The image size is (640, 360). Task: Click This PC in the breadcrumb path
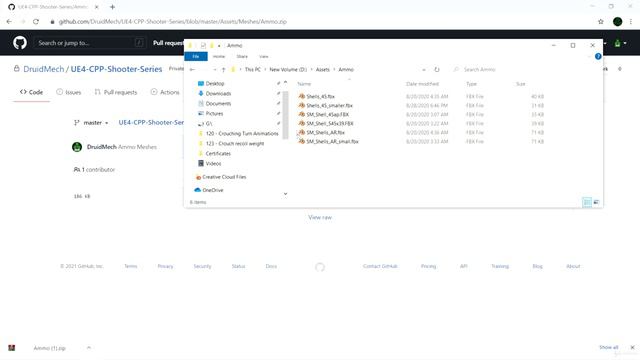coord(253,70)
